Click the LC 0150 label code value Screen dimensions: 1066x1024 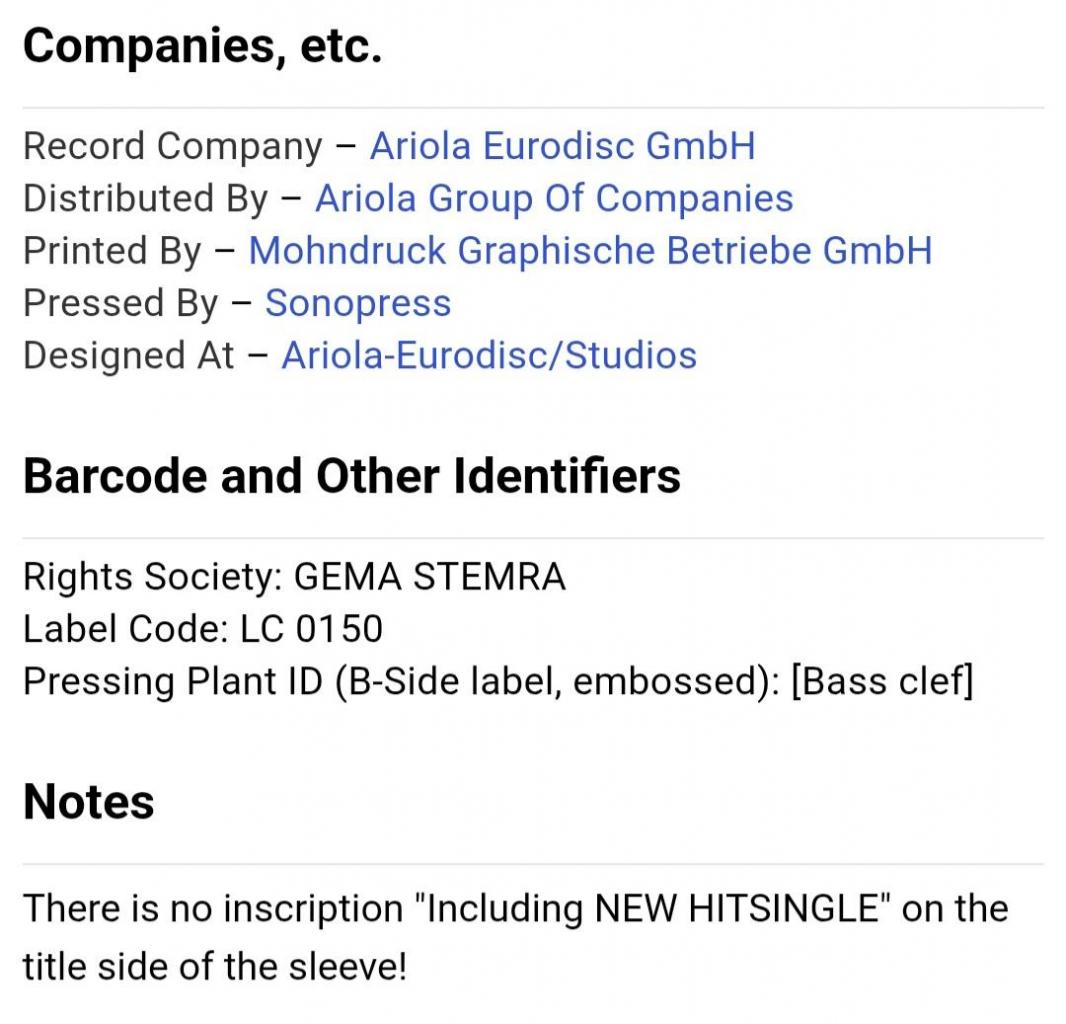(x=311, y=629)
